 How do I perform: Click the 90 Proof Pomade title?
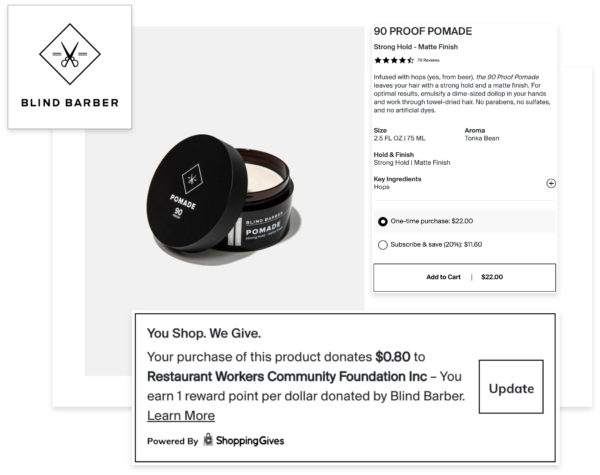point(423,31)
